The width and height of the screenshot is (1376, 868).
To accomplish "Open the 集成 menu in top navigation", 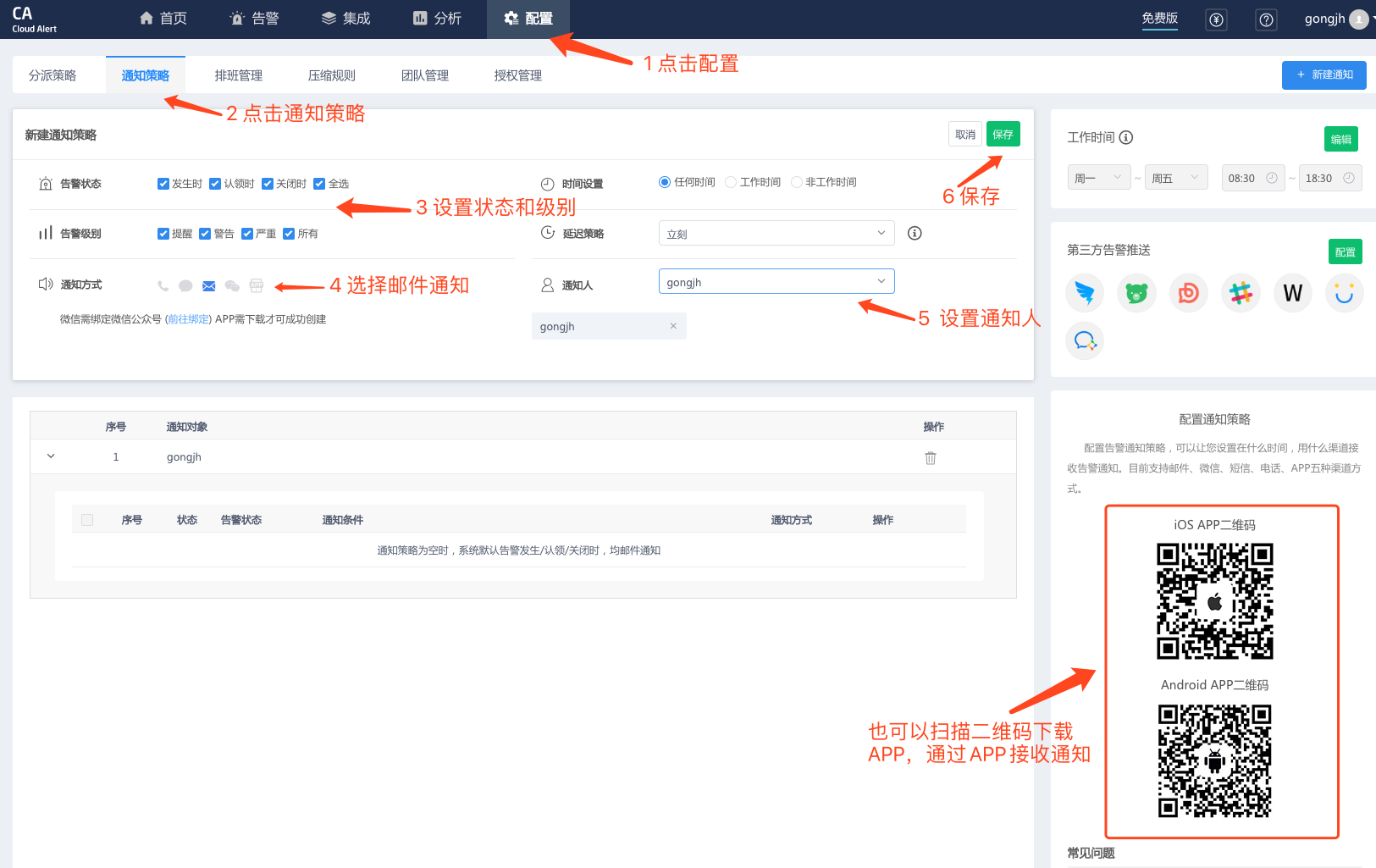I will (345, 18).
